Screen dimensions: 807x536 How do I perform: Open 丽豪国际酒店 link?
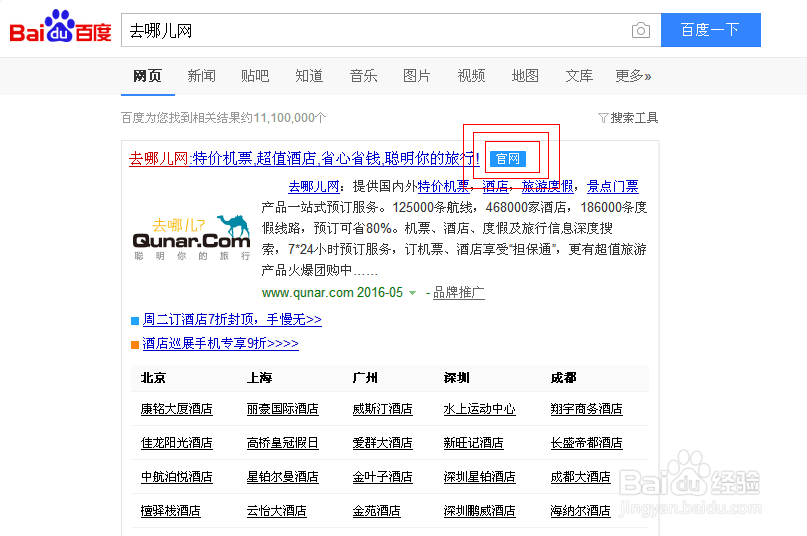283,409
